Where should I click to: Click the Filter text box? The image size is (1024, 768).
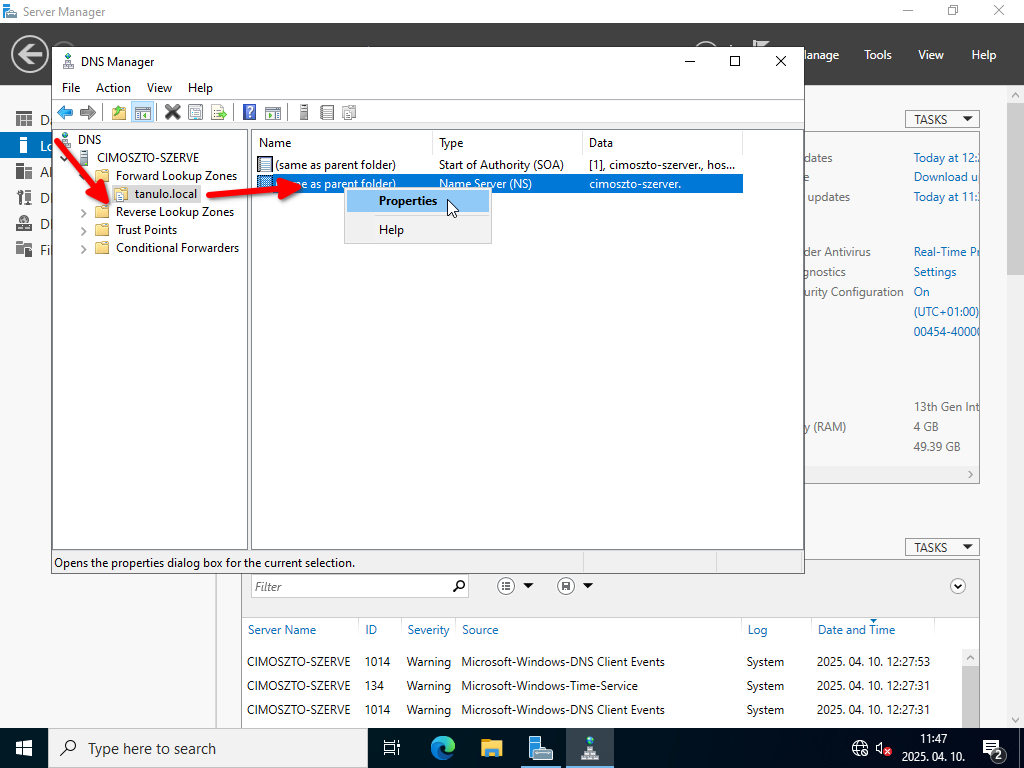[x=349, y=586]
